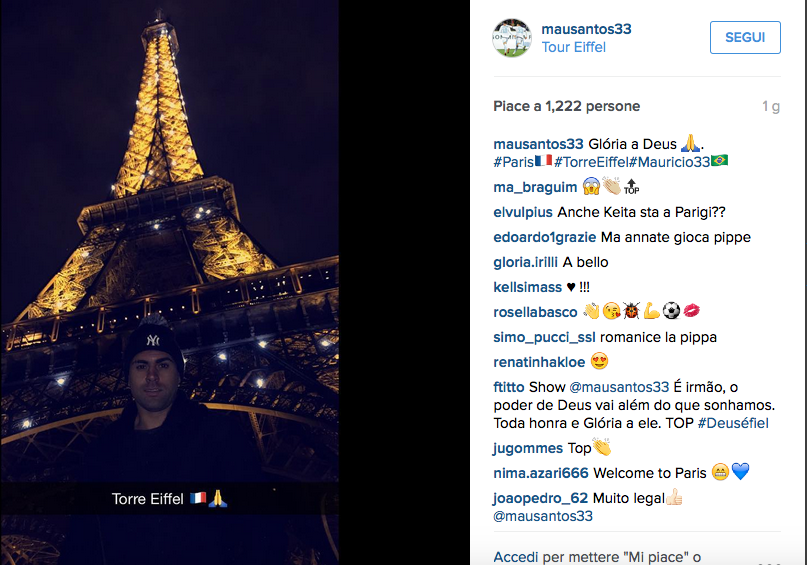Open the Eiffel Tower selfie photo

click(x=170, y=282)
